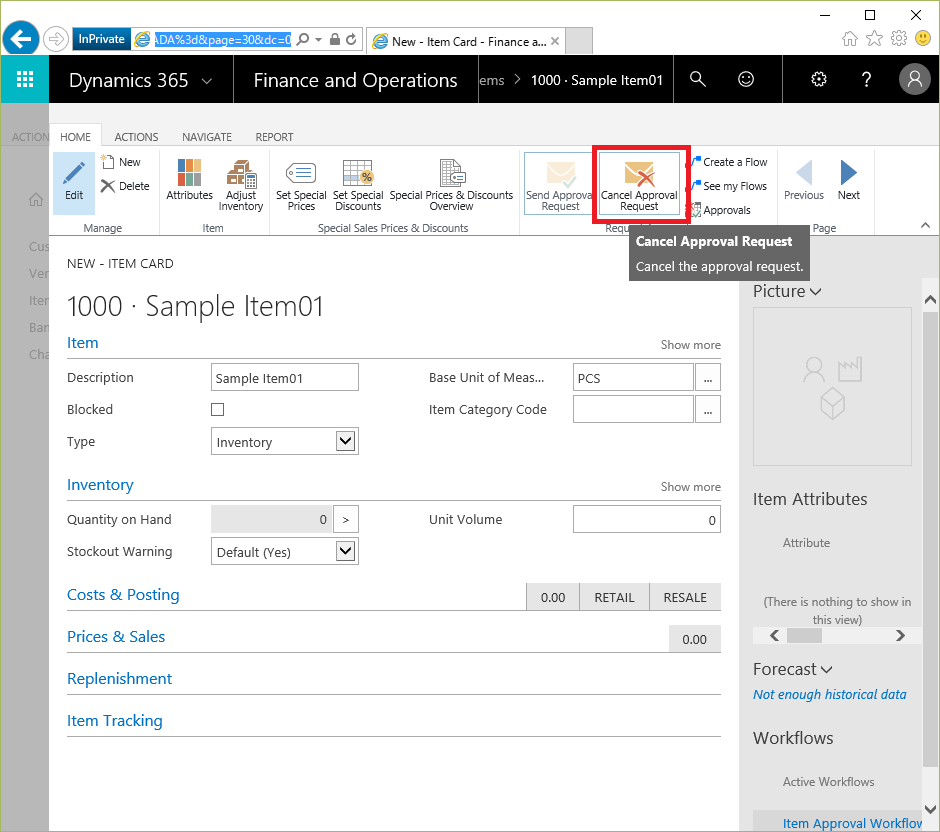
Task: Expand the Prices & Sales section
Action: pyautogui.click(x=116, y=637)
